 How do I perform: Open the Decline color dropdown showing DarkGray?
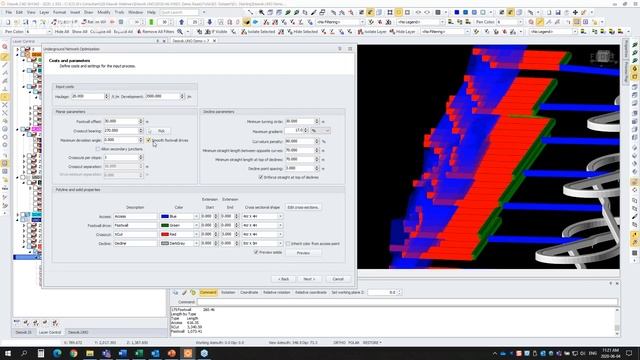click(x=196, y=243)
